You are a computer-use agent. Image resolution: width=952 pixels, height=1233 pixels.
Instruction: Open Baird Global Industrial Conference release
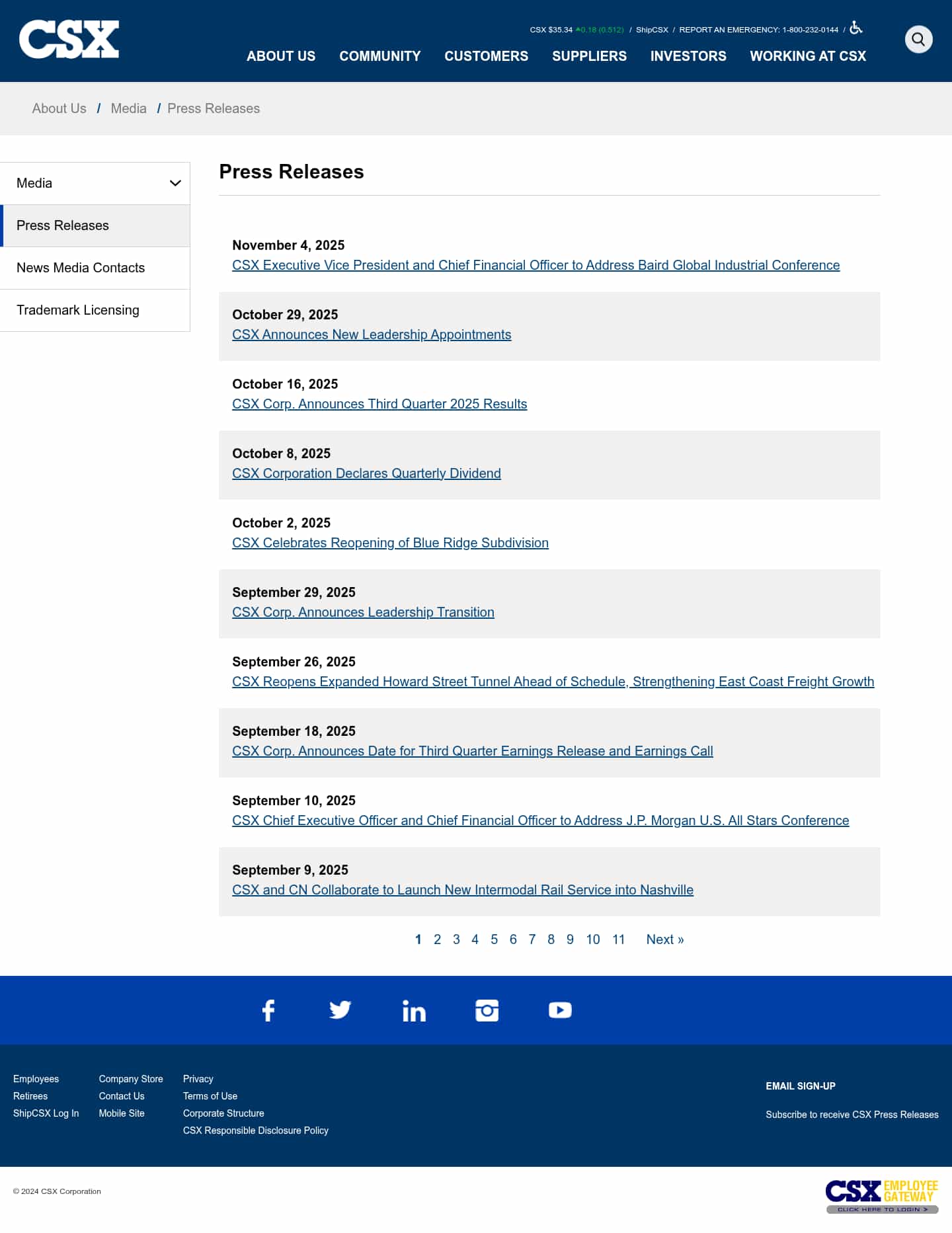pos(536,265)
